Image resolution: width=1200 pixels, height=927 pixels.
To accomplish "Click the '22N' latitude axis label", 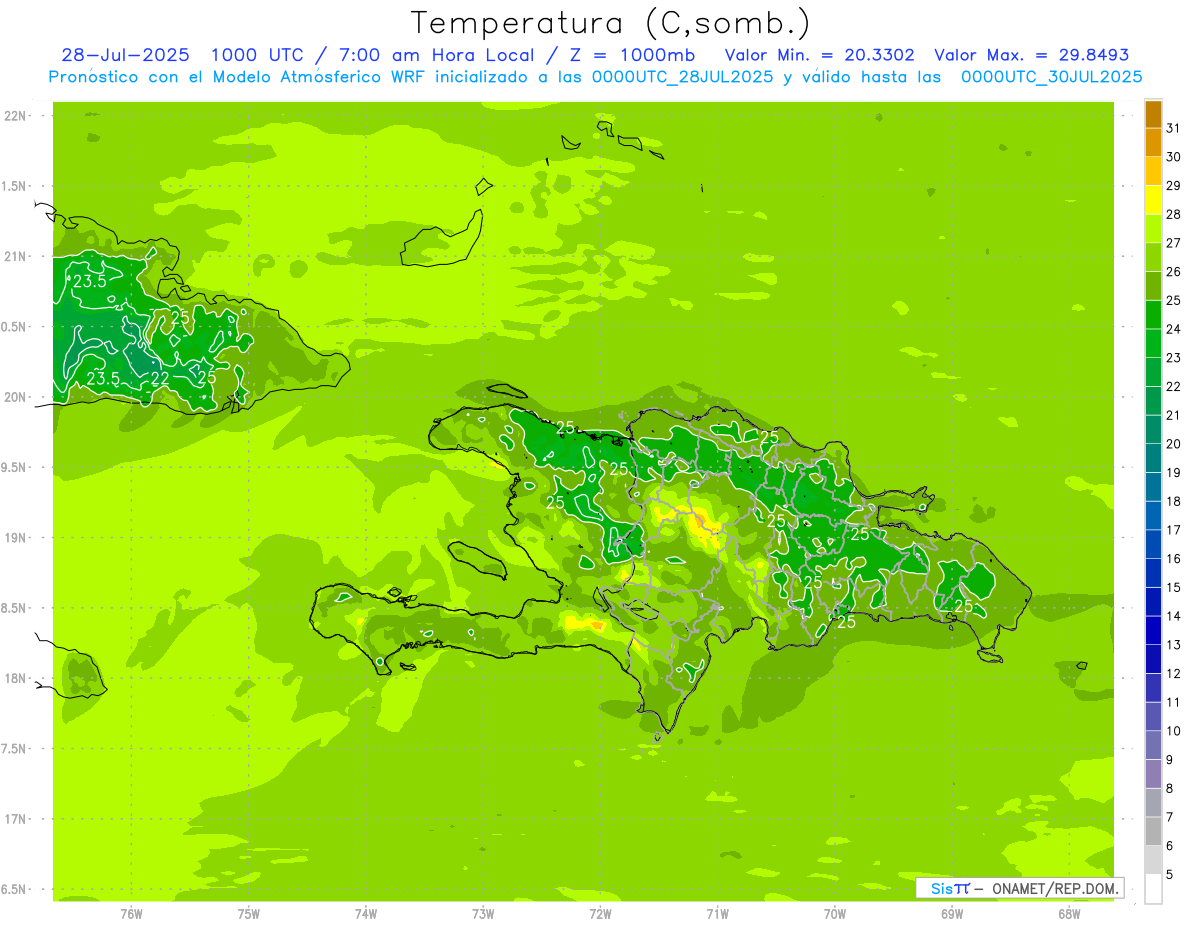I will pos(17,116).
